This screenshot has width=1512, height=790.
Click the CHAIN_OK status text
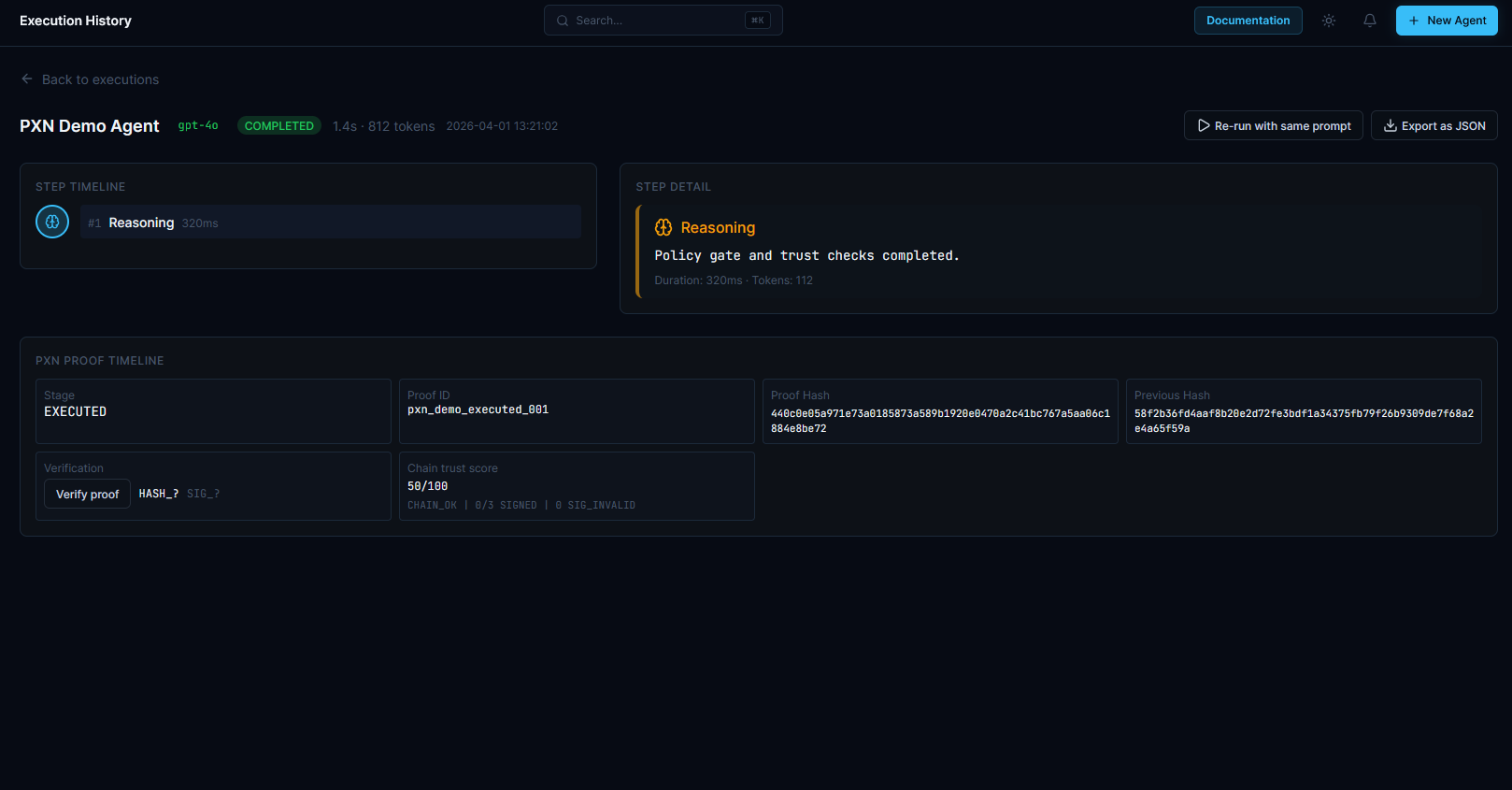pos(432,505)
